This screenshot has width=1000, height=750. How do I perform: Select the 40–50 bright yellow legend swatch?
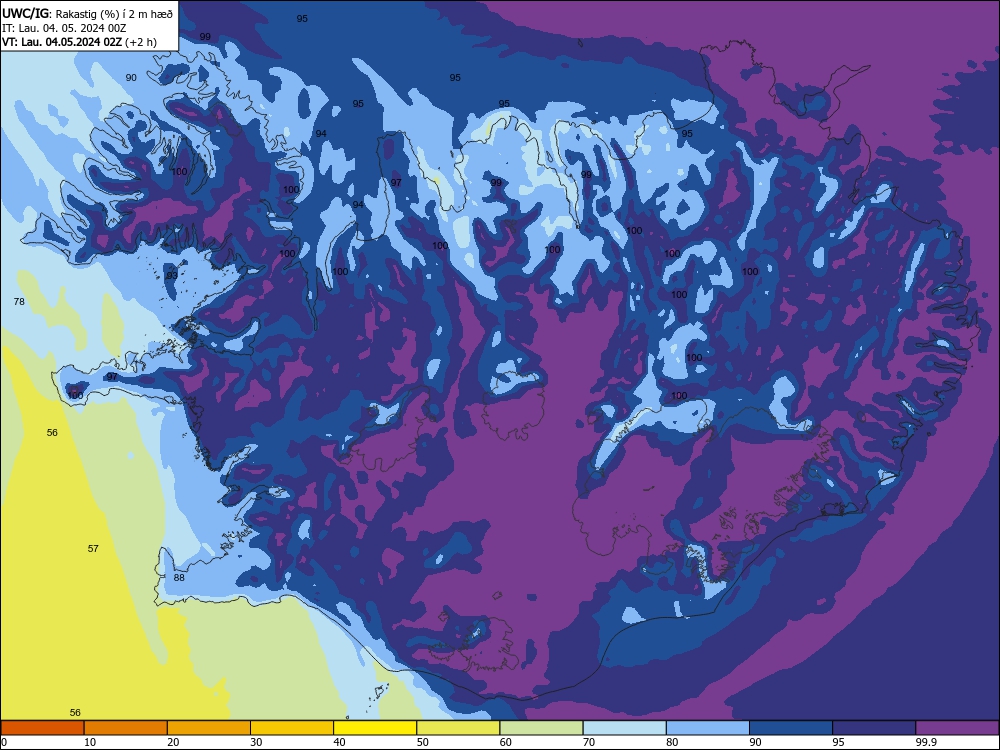pos(375,728)
